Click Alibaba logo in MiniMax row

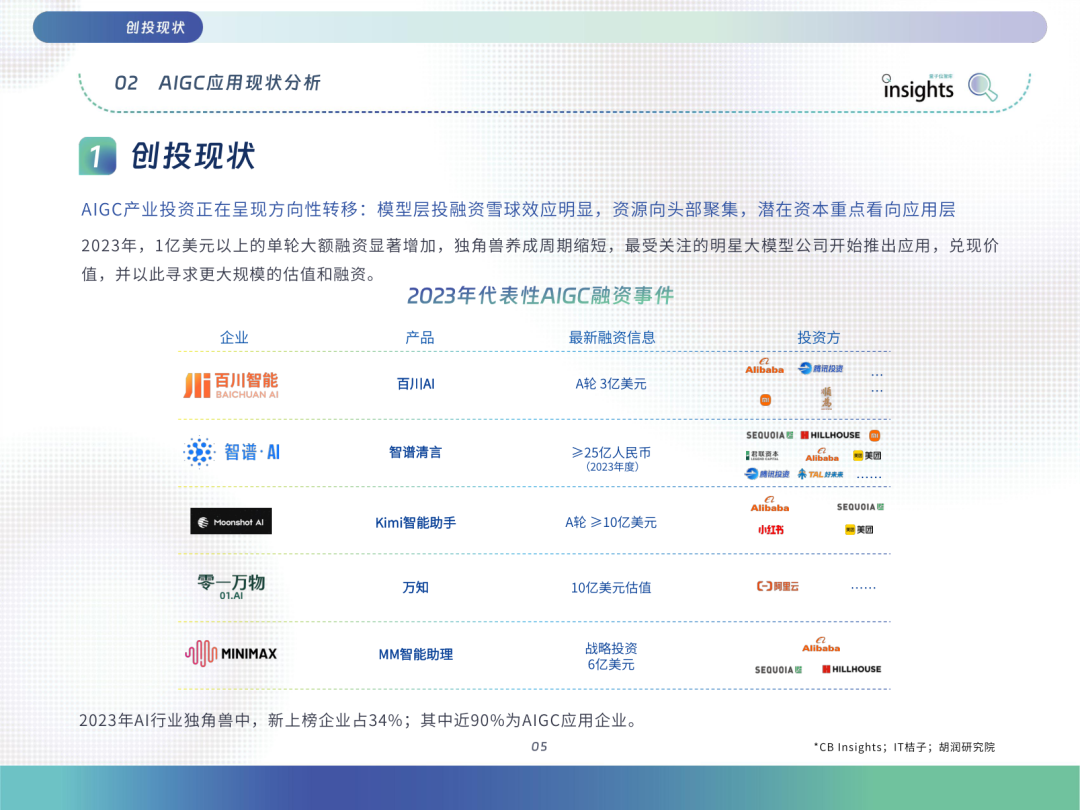click(820, 645)
